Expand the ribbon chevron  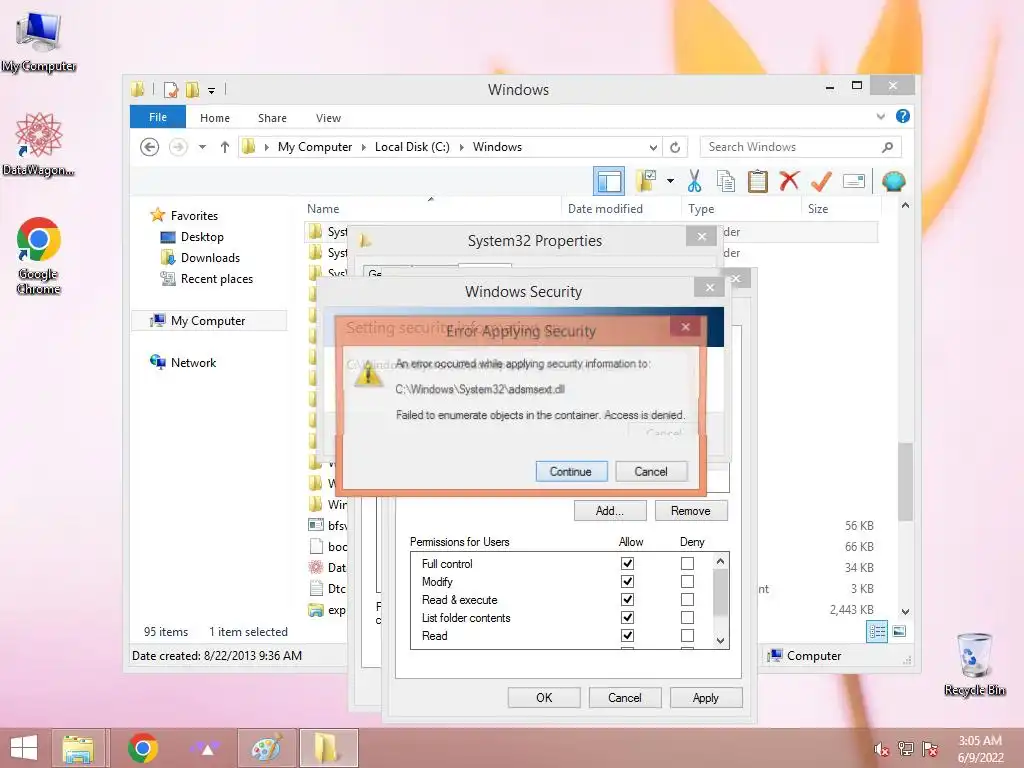pyautogui.click(x=880, y=117)
